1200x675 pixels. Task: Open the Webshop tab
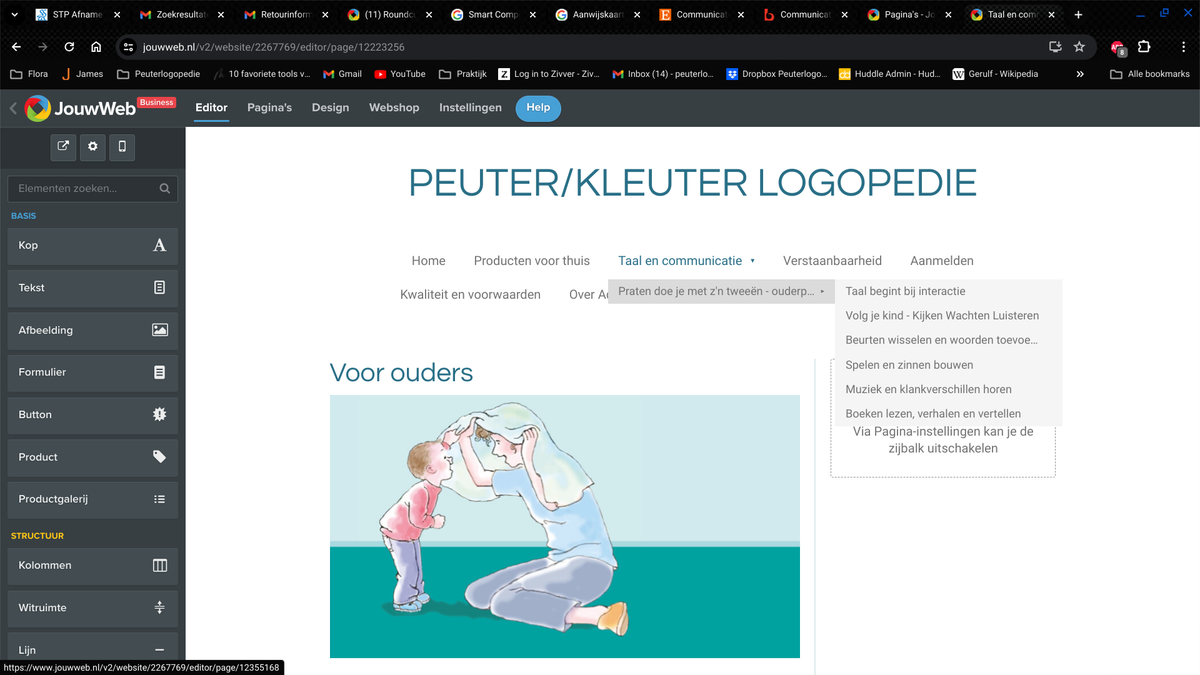coord(394,108)
